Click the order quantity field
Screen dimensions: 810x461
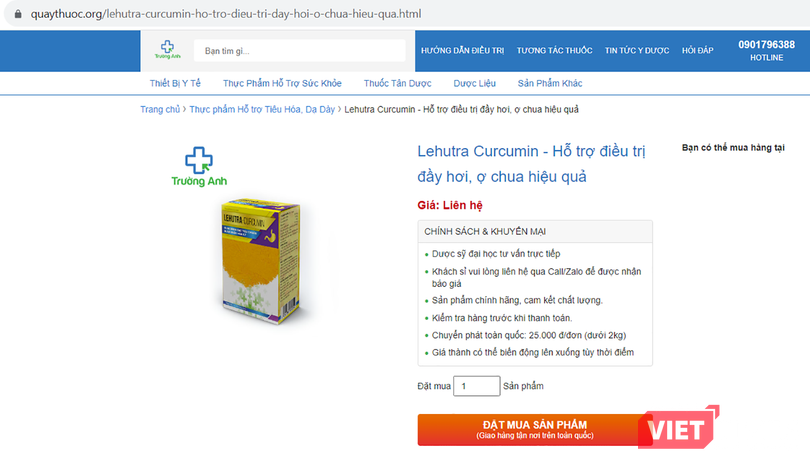pos(476,386)
